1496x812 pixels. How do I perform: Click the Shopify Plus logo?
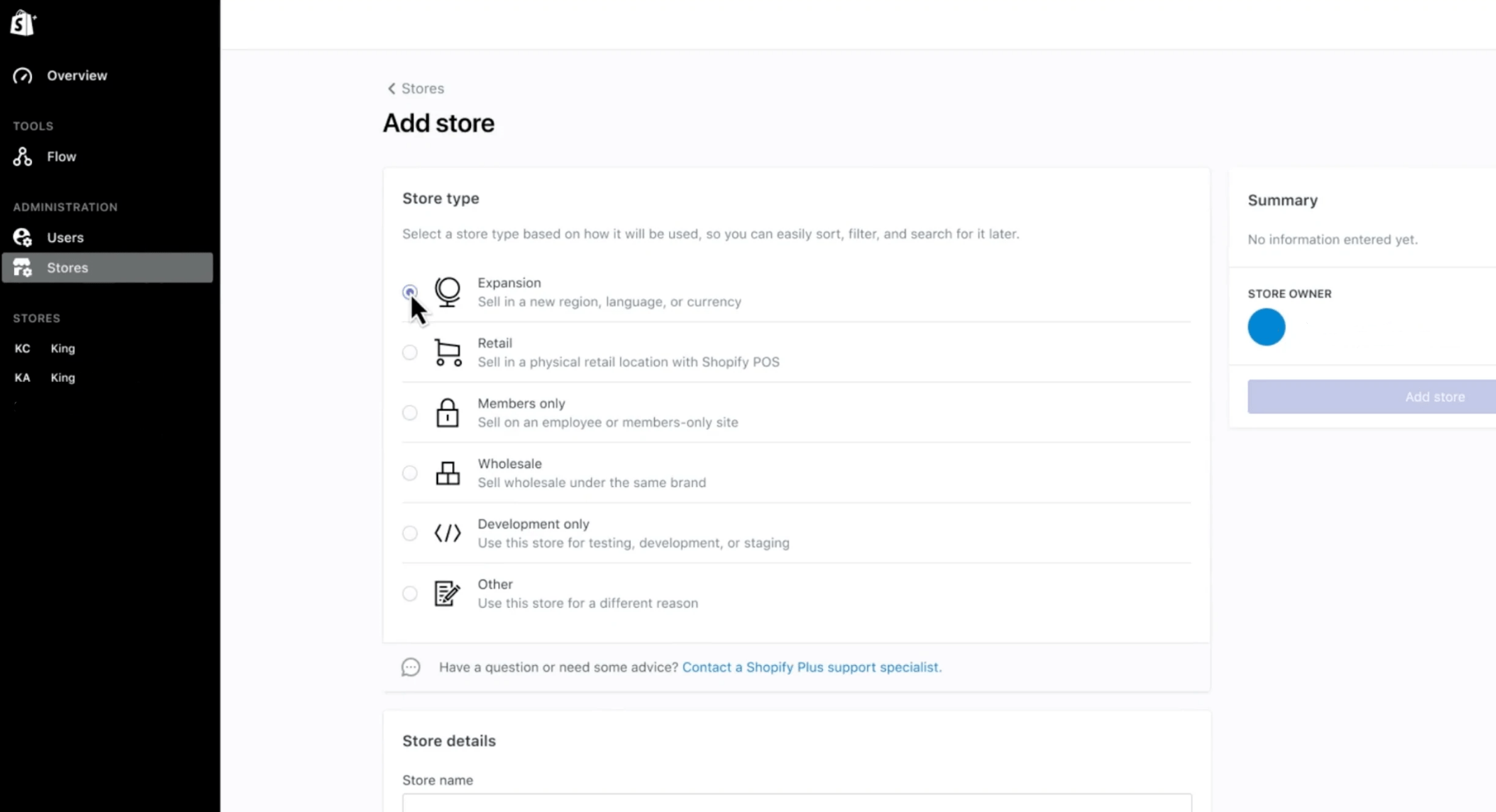click(x=22, y=22)
